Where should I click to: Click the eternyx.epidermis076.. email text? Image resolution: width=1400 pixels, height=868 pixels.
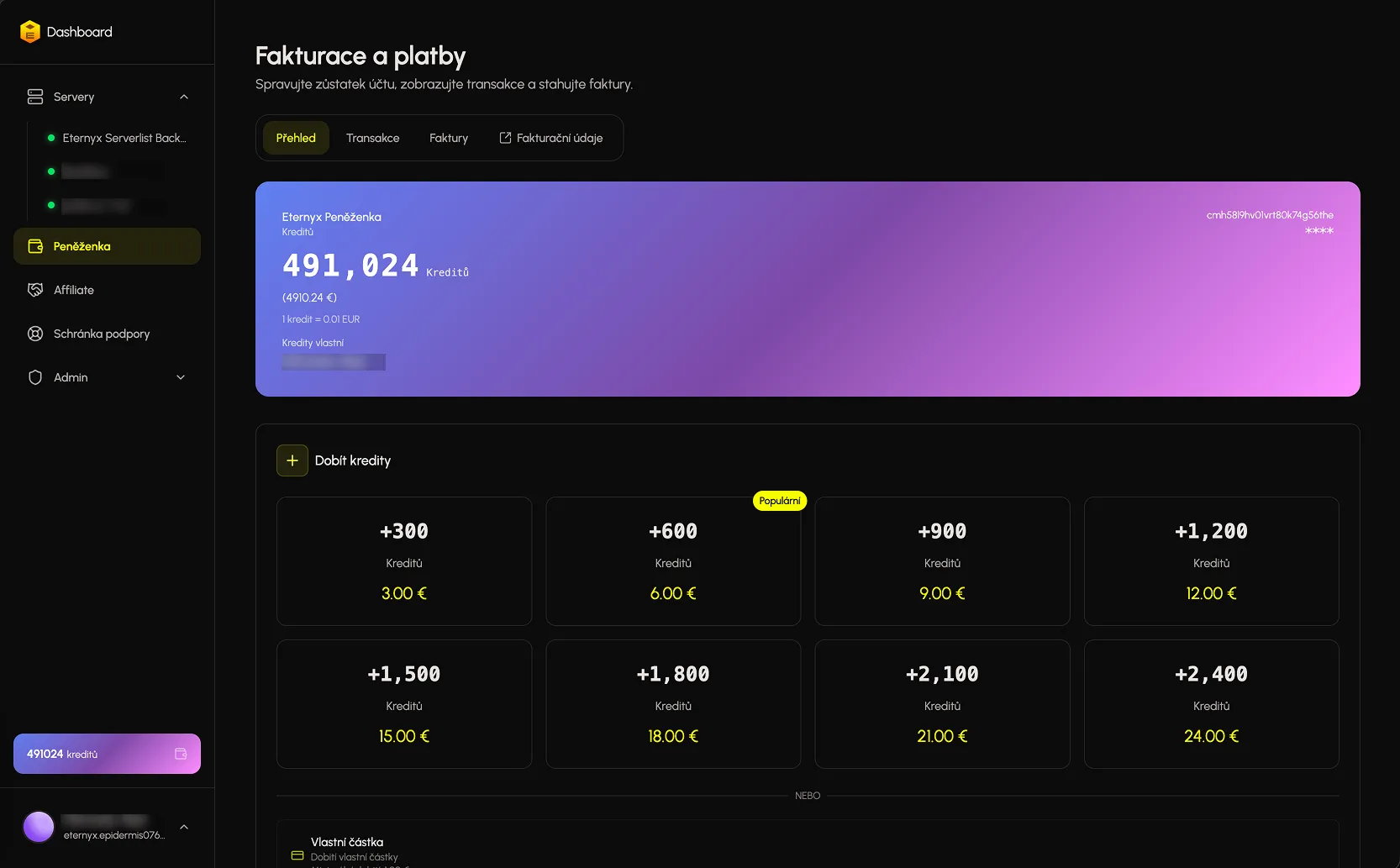tap(114, 835)
